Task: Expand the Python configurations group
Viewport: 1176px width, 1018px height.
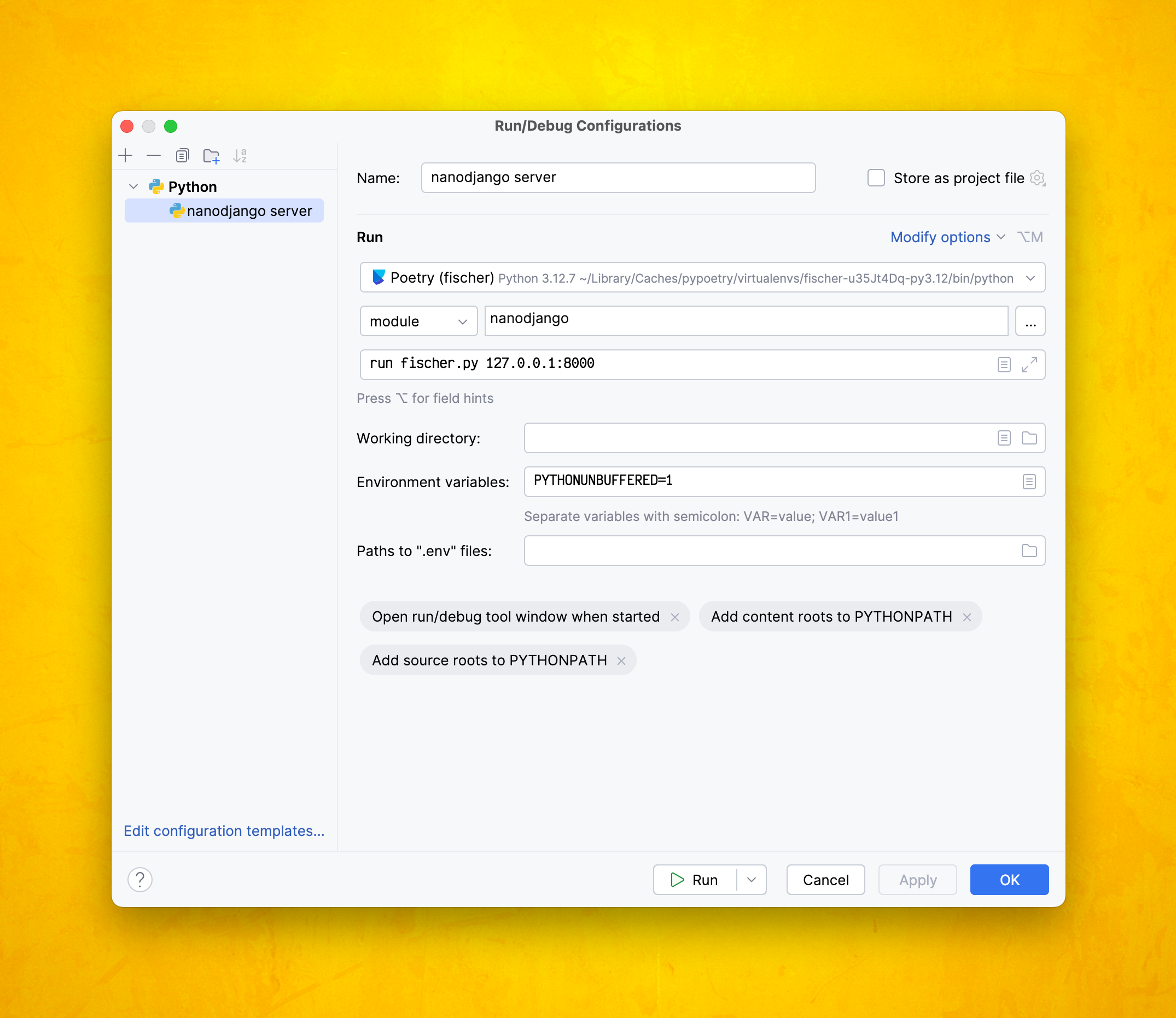Action: (x=133, y=185)
